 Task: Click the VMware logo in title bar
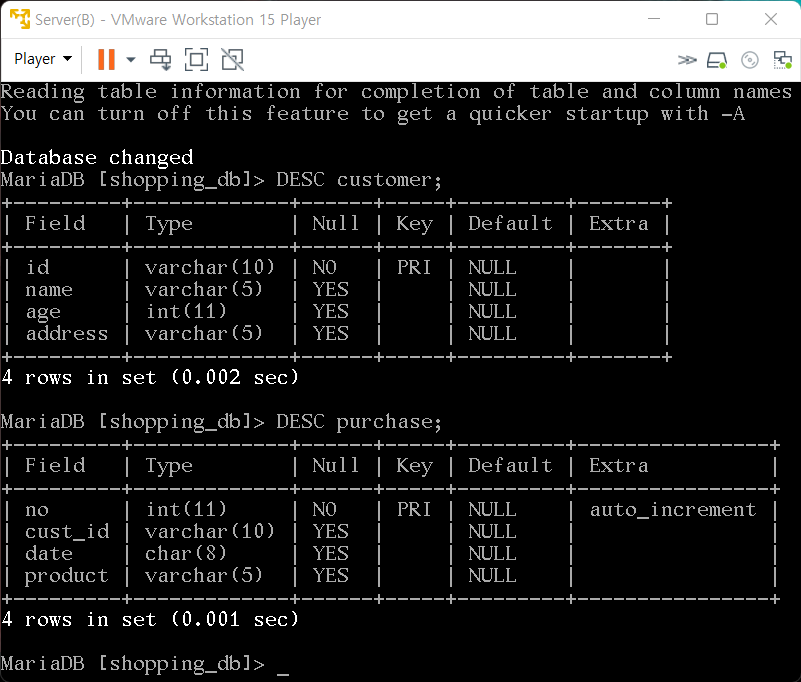20,19
